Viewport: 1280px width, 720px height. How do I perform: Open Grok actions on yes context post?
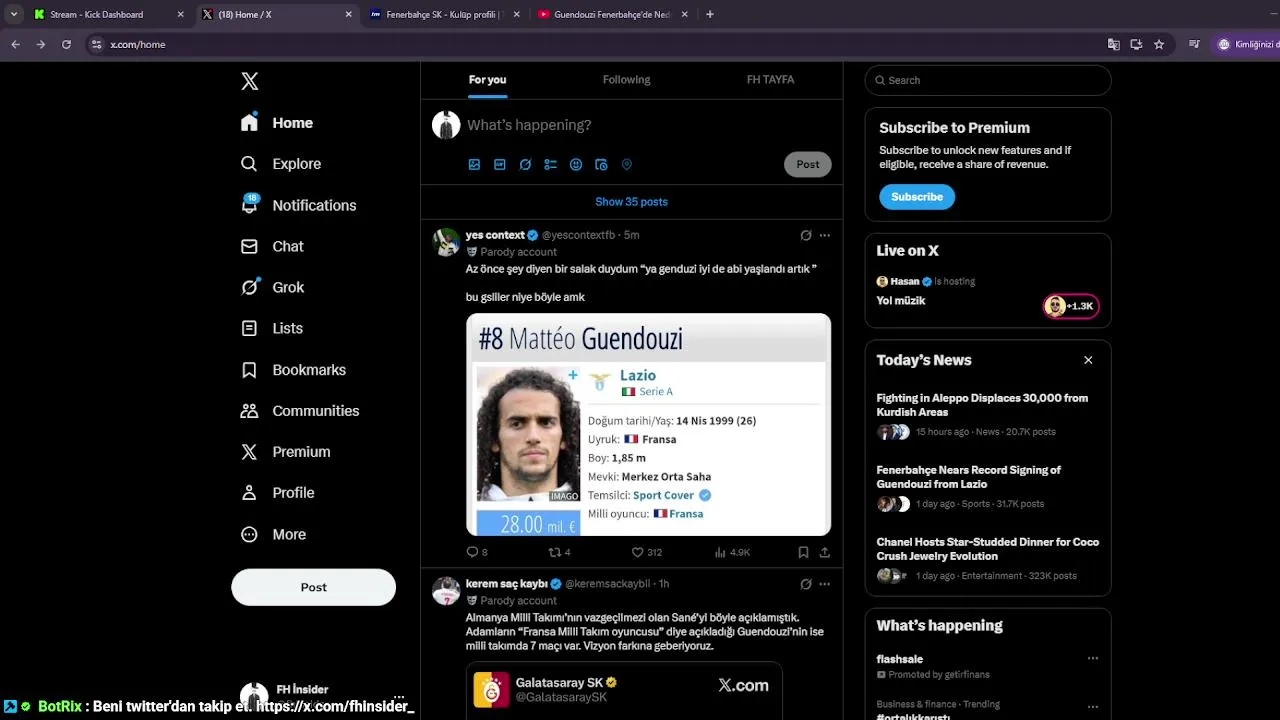(x=806, y=235)
